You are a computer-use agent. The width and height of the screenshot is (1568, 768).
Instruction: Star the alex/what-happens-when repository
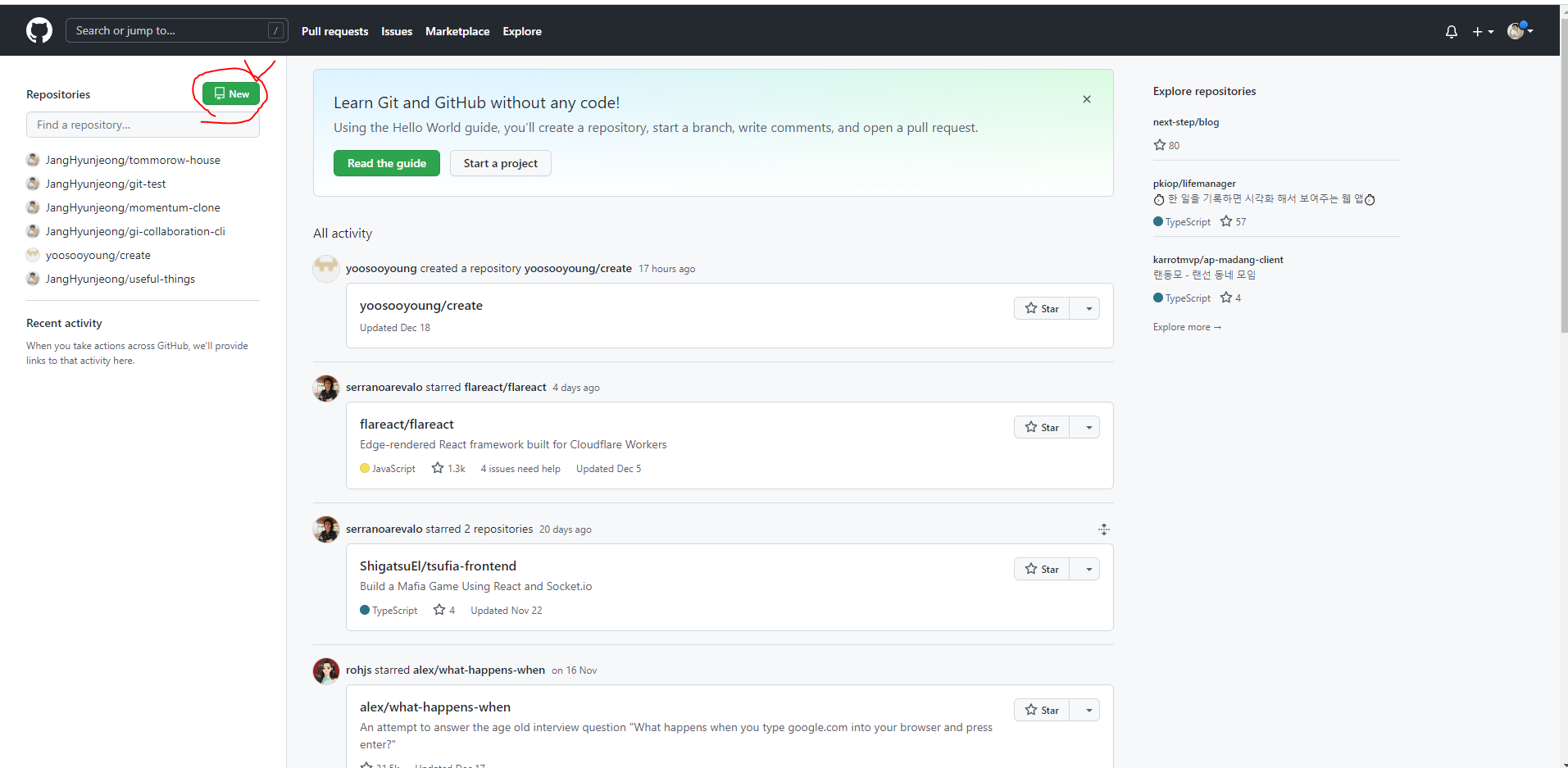coord(1042,710)
